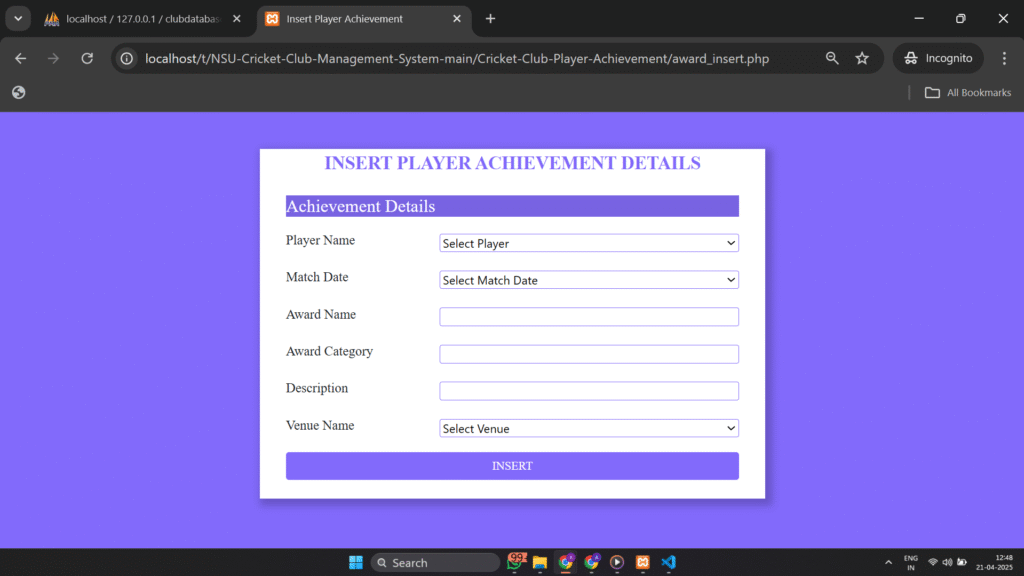The height and width of the screenshot is (576, 1024).
Task: Launch Visual Studio Code from taskbar
Action: (668, 562)
